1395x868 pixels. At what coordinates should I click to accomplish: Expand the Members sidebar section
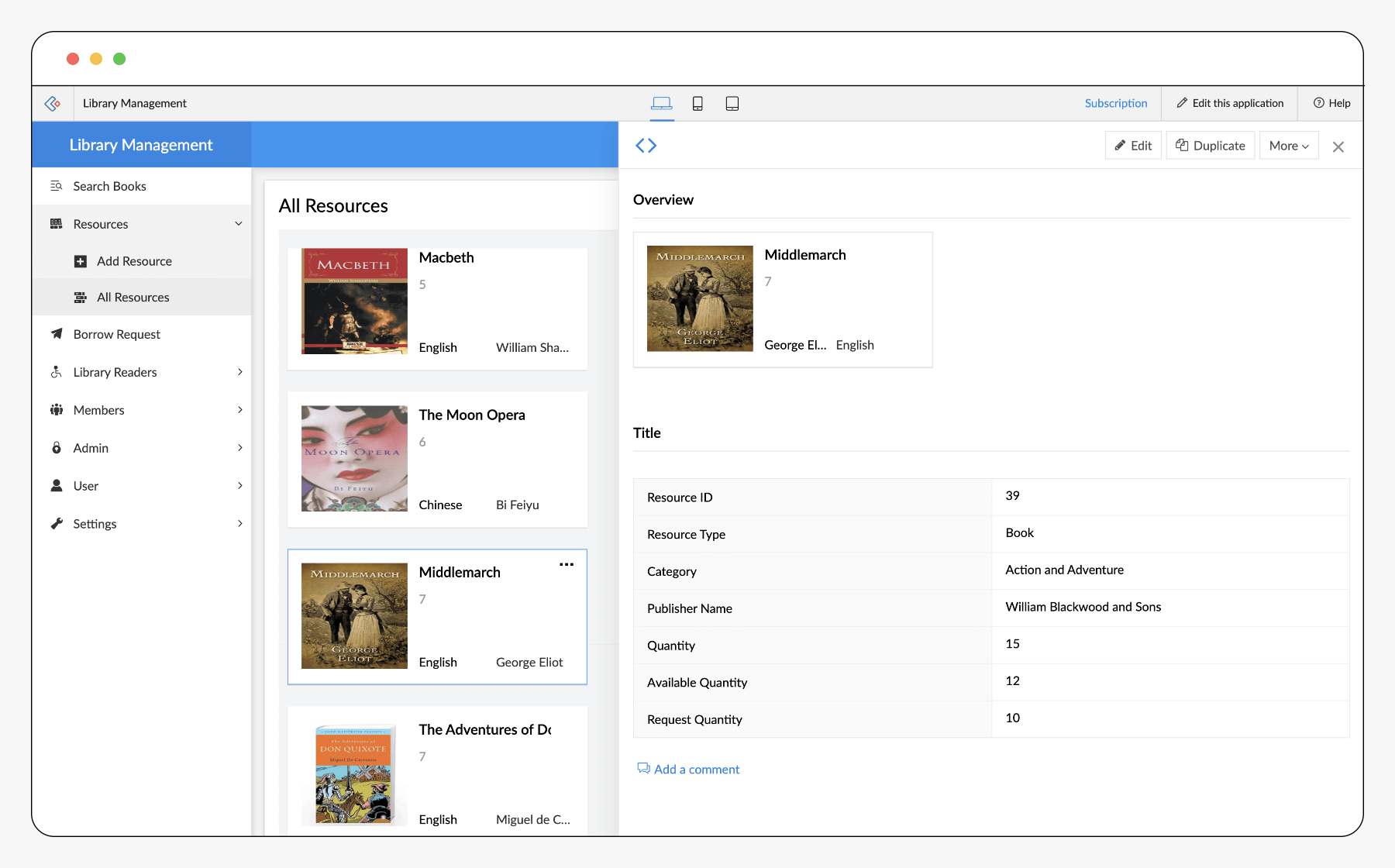tap(239, 410)
